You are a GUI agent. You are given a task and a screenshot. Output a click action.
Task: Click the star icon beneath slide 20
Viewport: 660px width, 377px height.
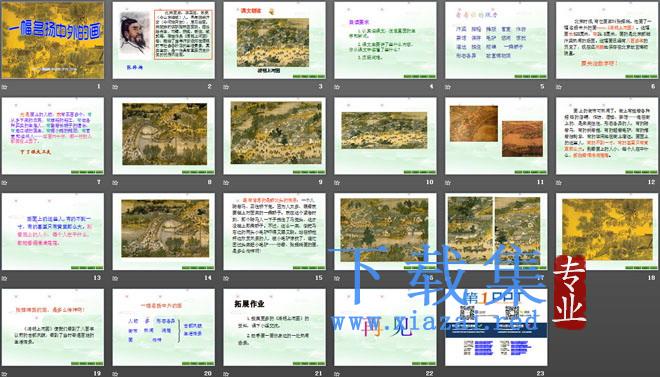[115, 374]
